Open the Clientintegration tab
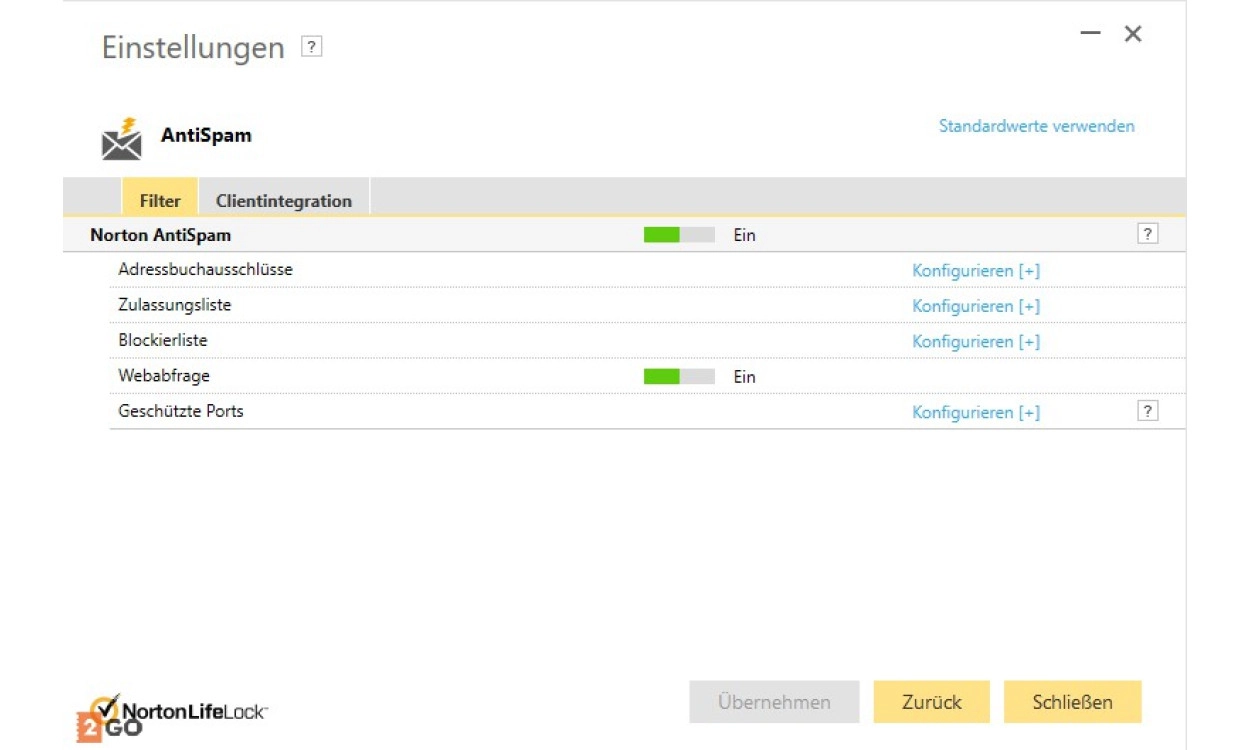1250x750 pixels. [x=284, y=200]
